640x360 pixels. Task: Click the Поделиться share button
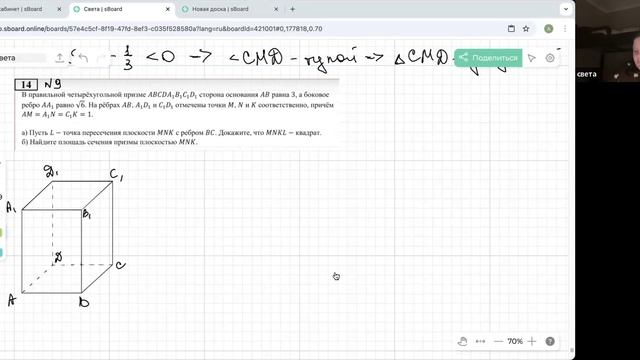click(488, 58)
